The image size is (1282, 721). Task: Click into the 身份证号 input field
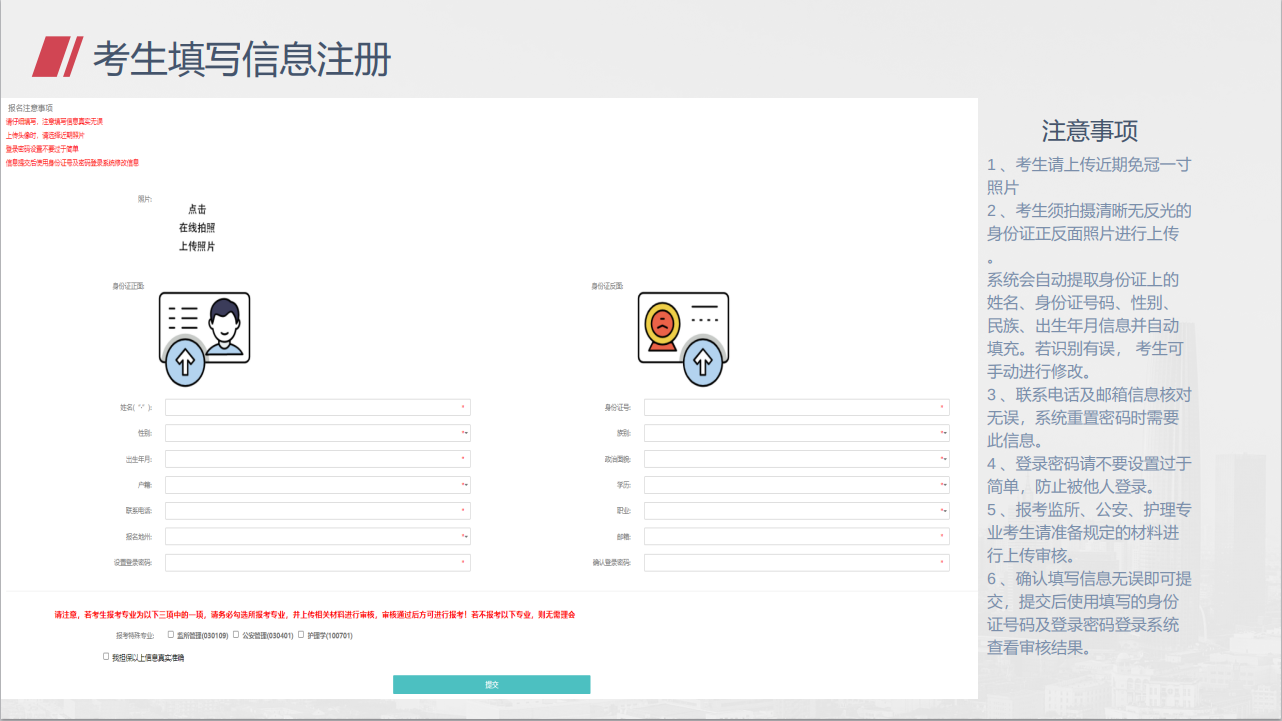coord(796,407)
